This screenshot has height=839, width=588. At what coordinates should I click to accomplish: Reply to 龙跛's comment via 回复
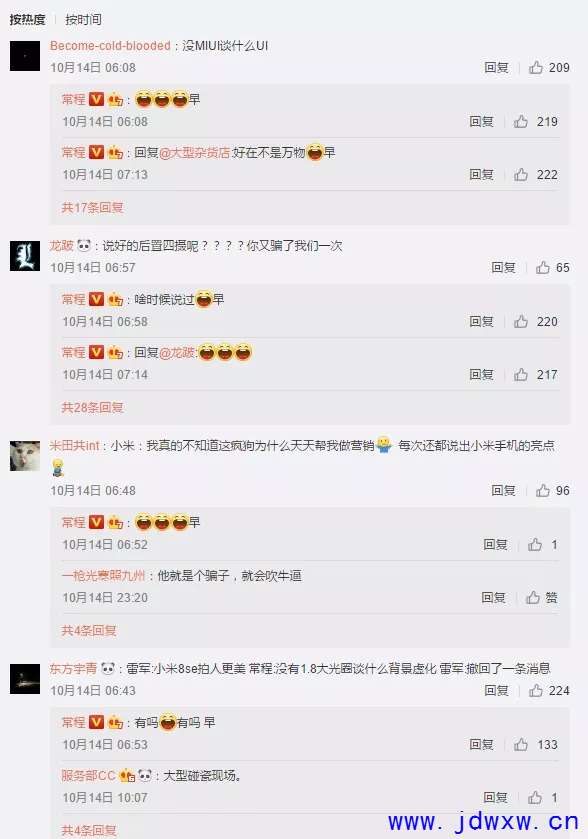[503, 268]
